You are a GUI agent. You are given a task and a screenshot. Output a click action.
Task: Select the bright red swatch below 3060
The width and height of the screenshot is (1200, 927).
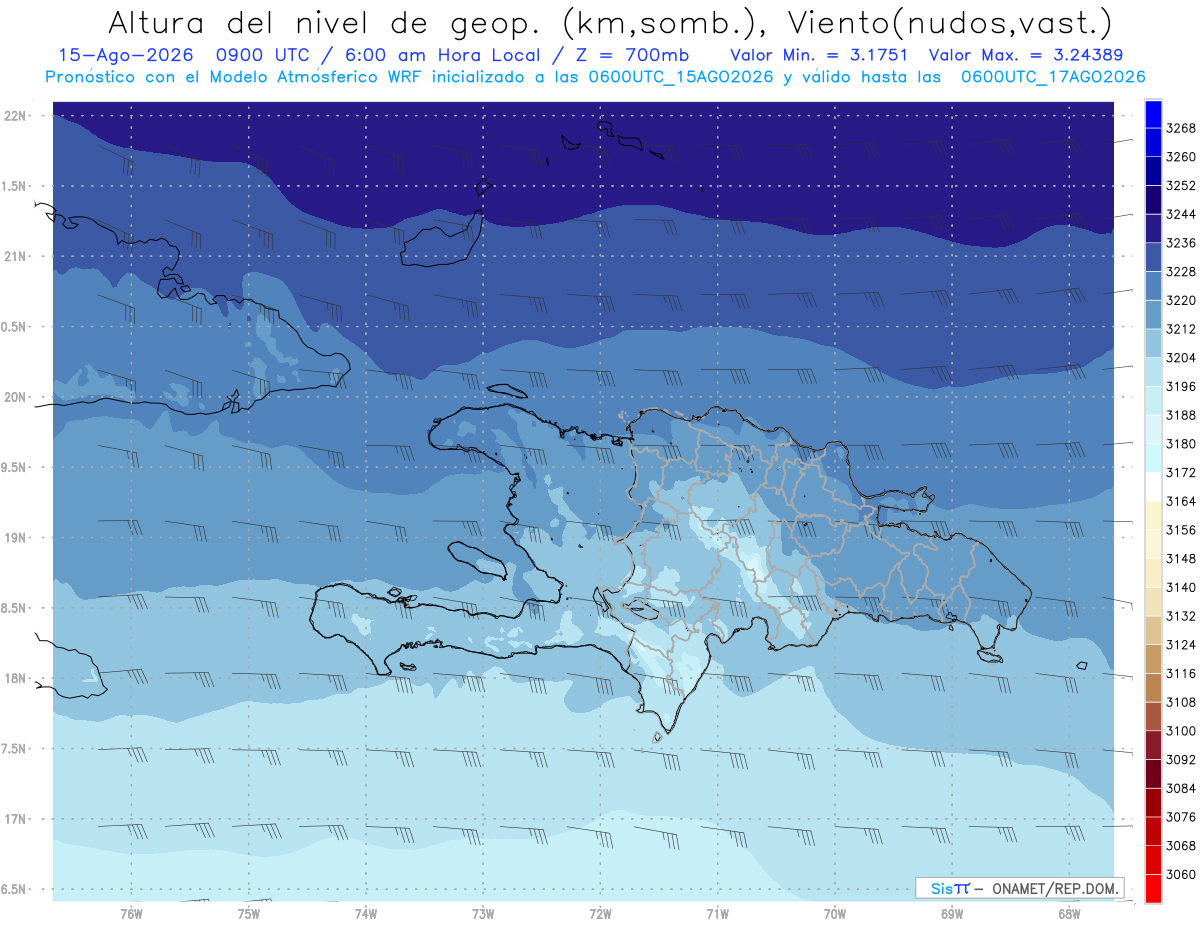tap(1152, 889)
